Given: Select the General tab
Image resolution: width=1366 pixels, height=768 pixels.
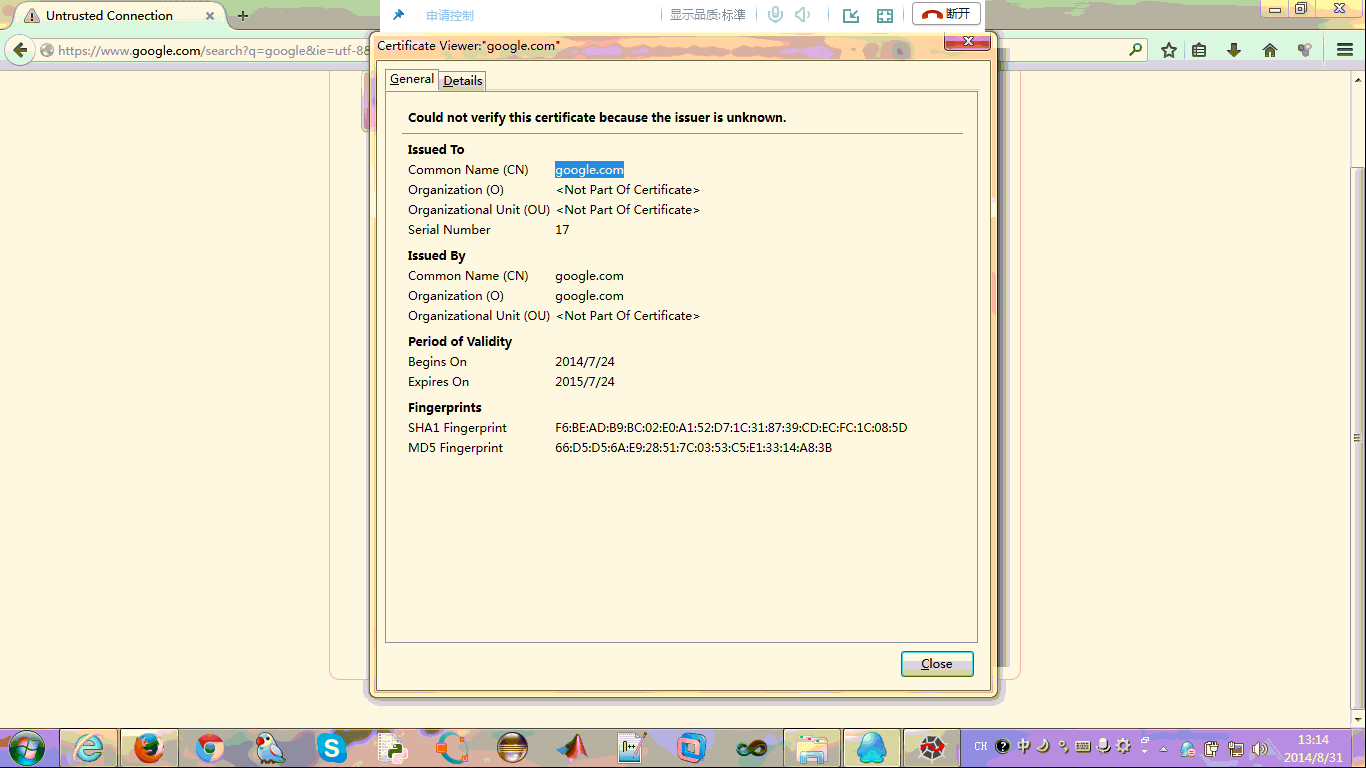Looking at the screenshot, I should pyautogui.click(x=412, y=79).
